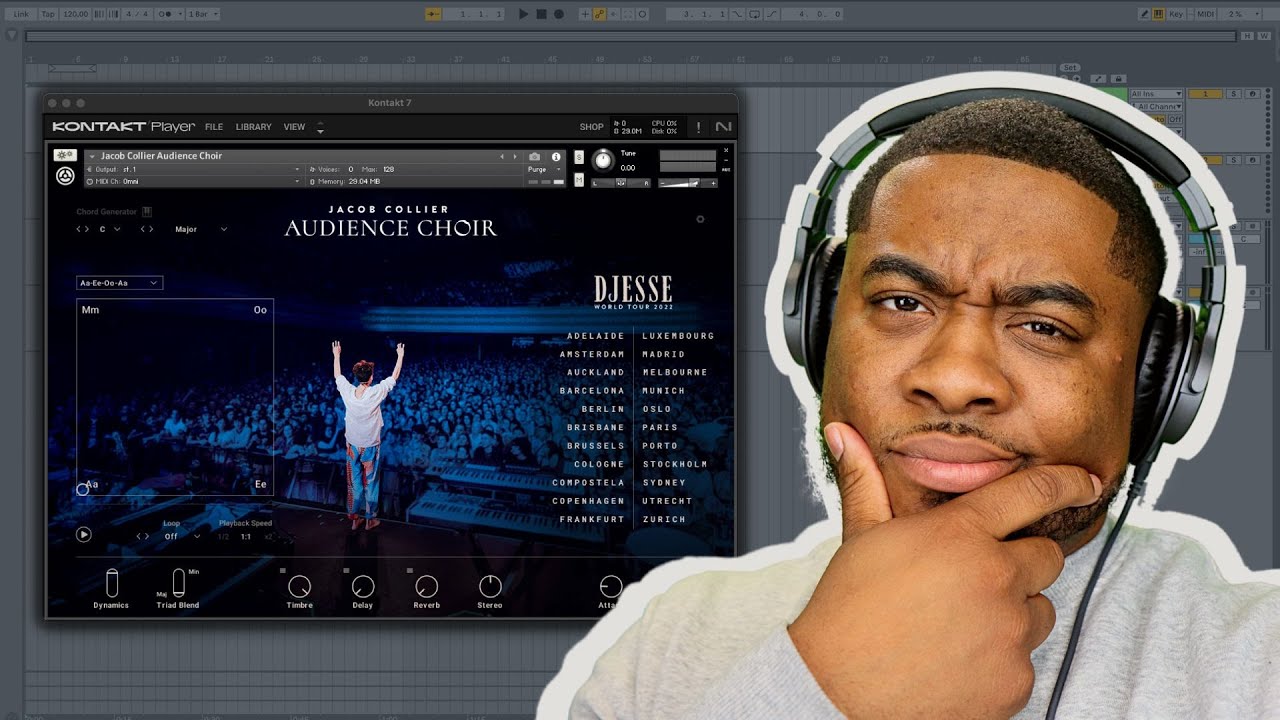Click the Reverb knob

coord(426,586)
